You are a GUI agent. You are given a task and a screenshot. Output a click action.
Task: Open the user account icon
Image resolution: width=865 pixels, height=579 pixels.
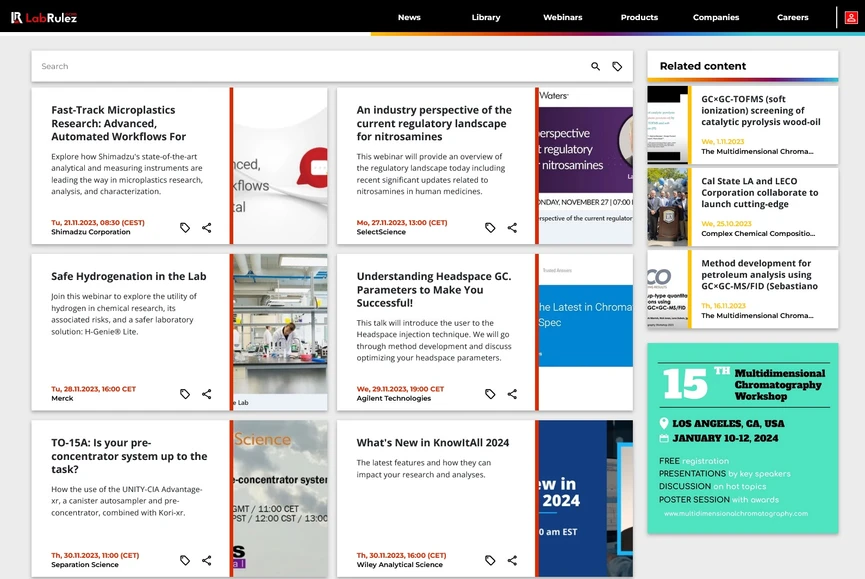coord(851,18)
